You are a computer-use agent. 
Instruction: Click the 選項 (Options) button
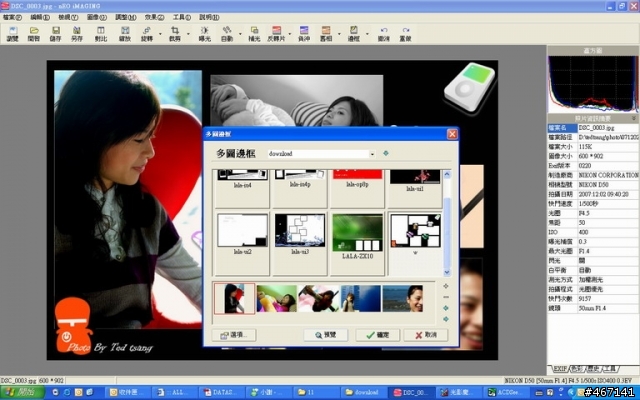[234, 335]
